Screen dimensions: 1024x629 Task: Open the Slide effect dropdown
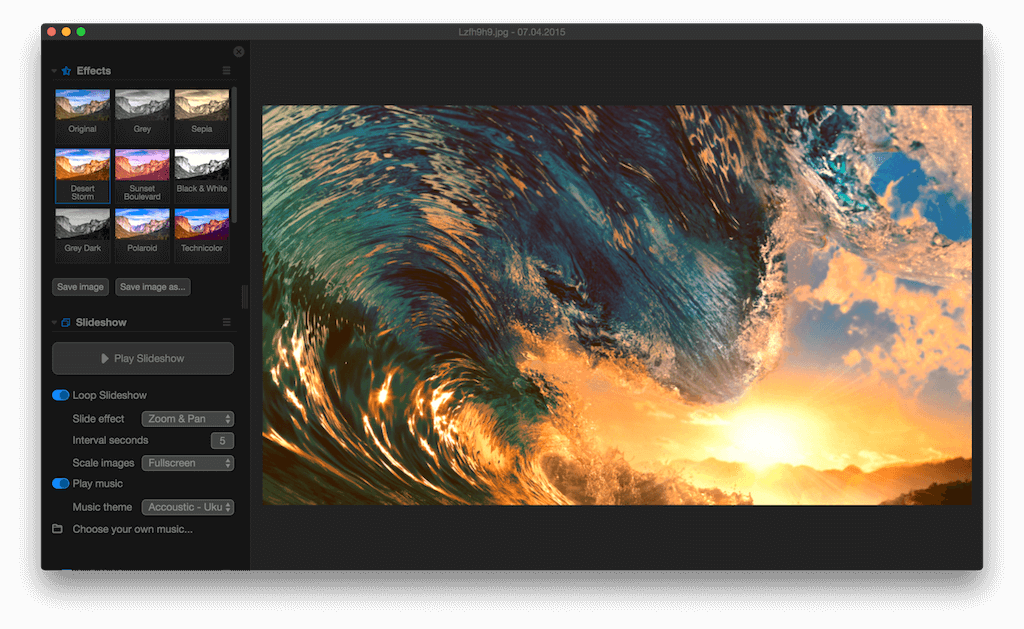(x=187, y=418)
